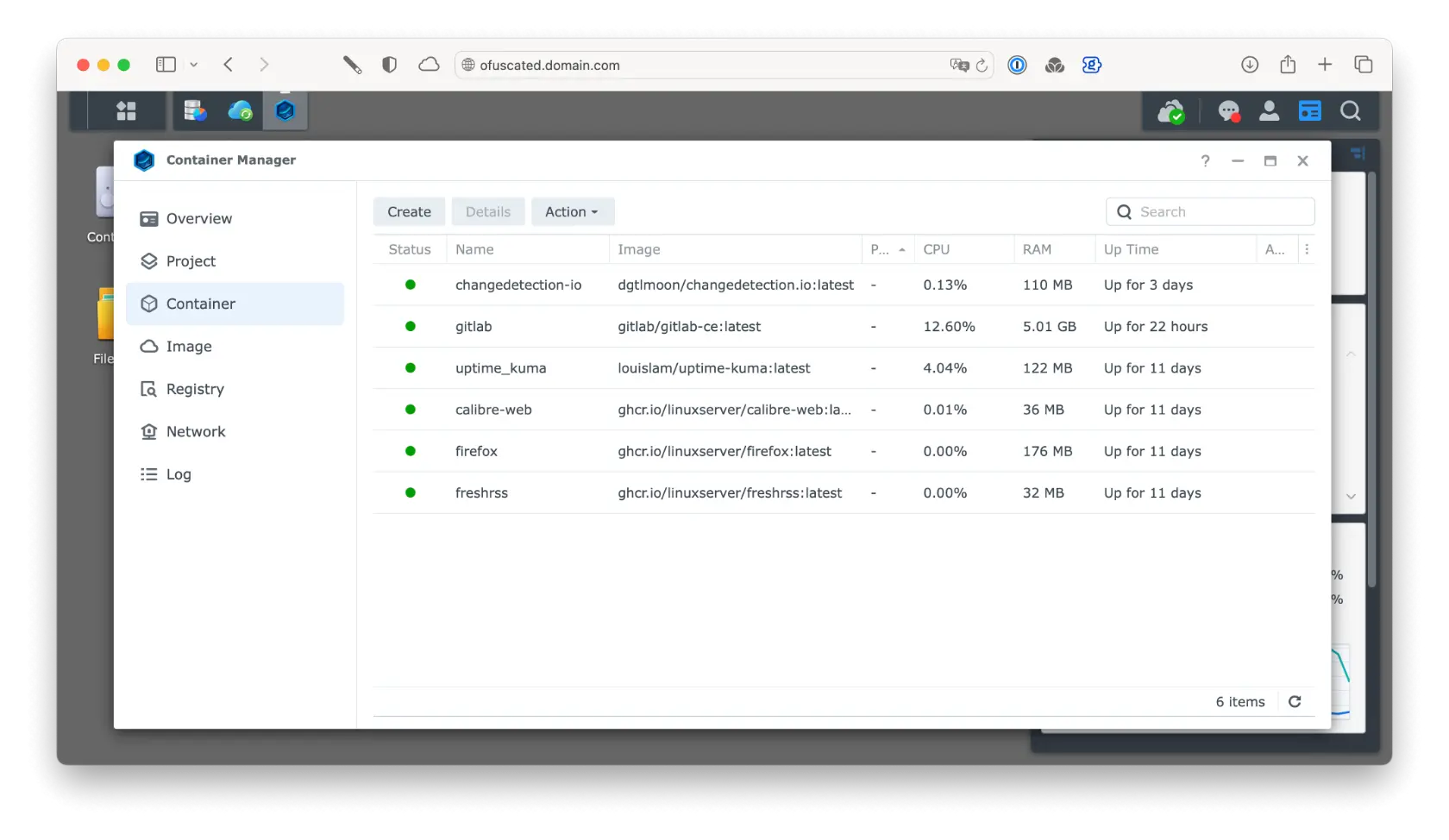Open the user account options icon
Screen dimensions: 1449x840
1269,111
